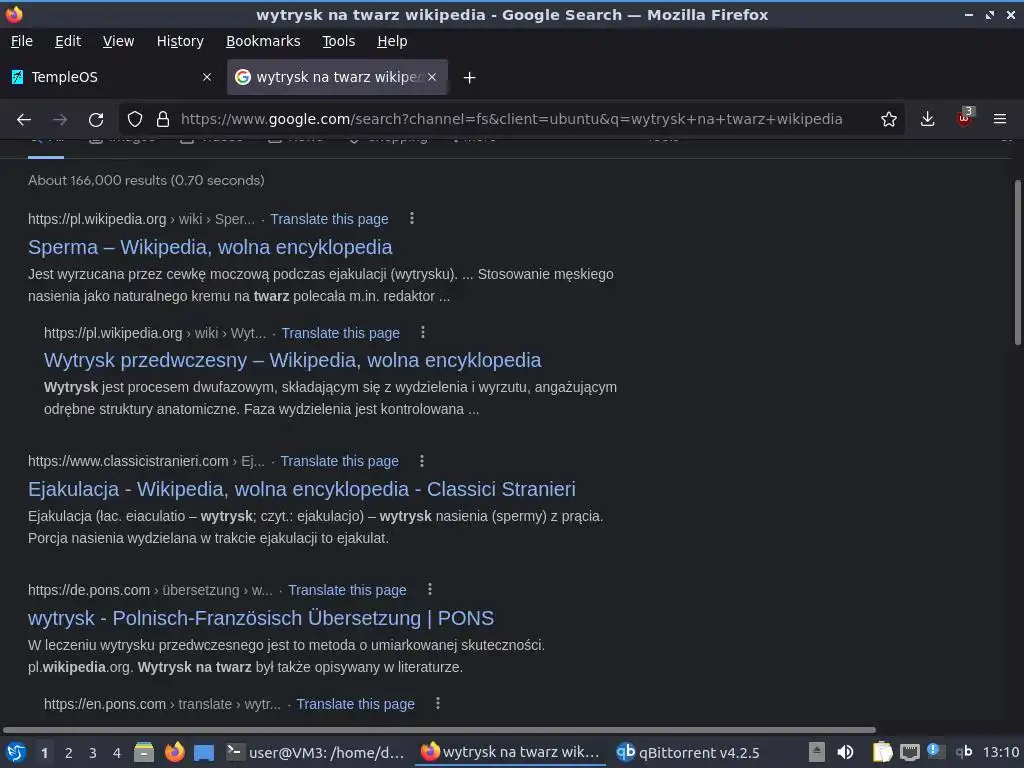The height and width of the screenshot is (768, 1024).
Task: Translate the en.pons.com page
Action: point(355,704)
